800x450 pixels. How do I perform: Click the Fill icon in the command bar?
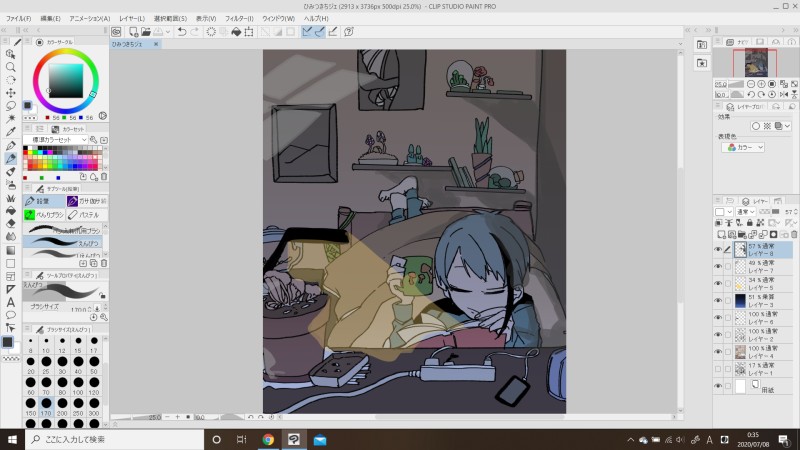tap(236, 32)
